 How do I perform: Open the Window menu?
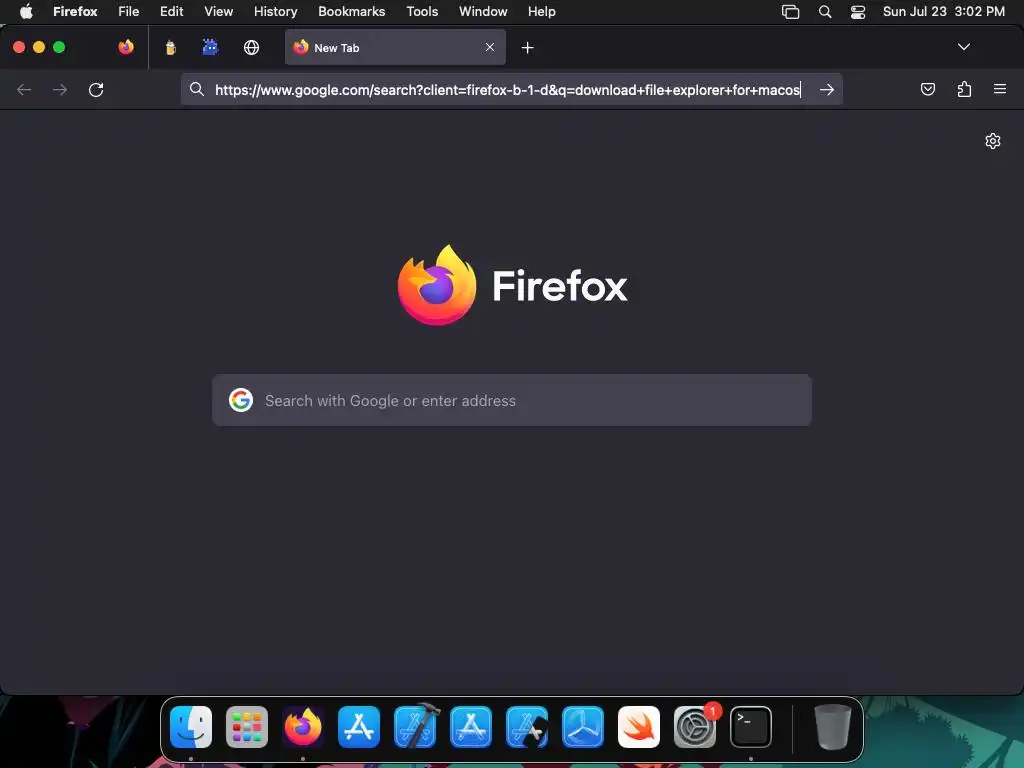click(x=483, y=11)
